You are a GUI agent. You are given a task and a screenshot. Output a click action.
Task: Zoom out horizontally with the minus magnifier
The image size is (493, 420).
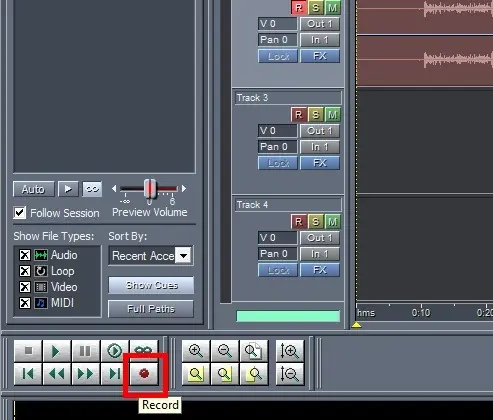(x=225, y=351)
